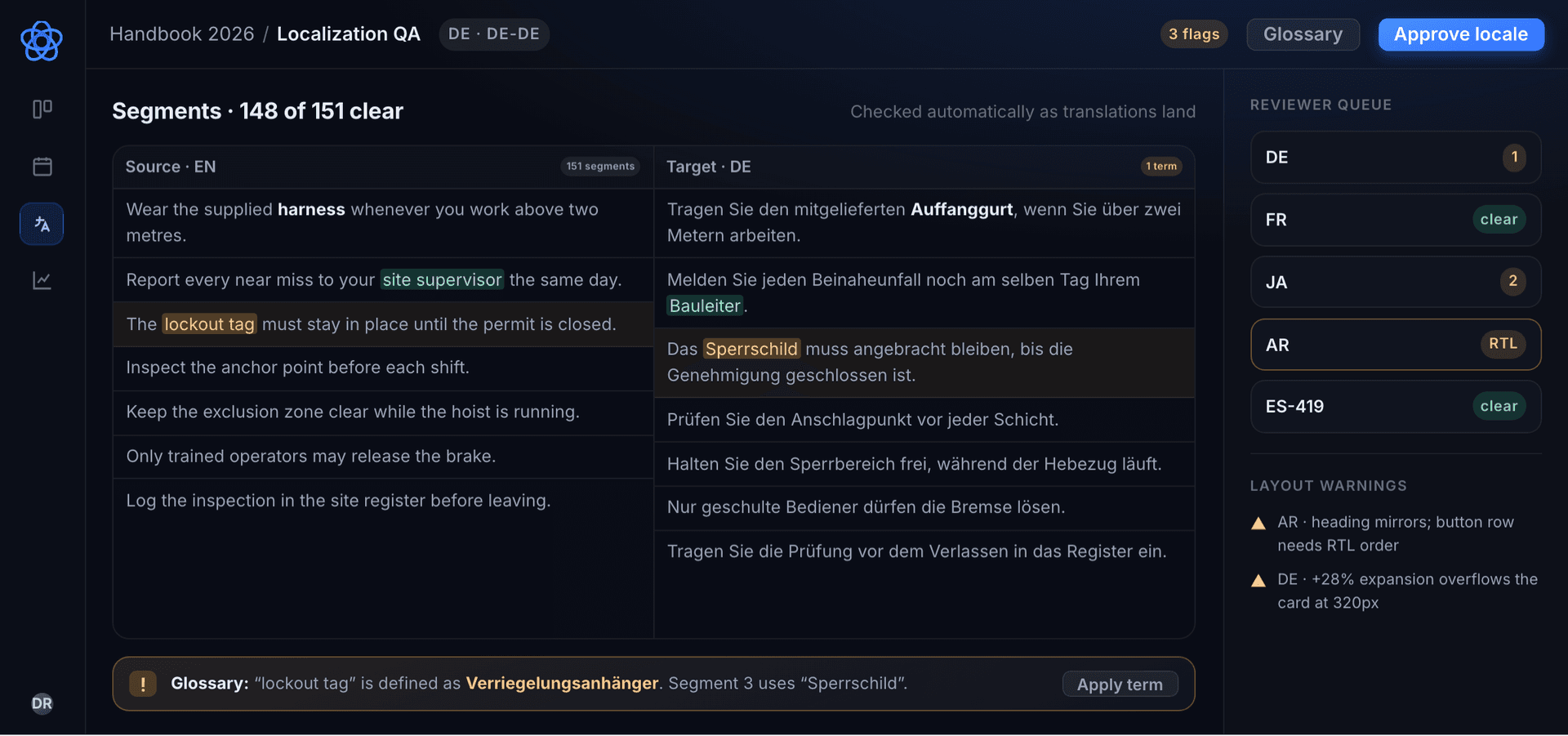Screen dimensions: 1568x736
Task: Click the DE expansion warning triangle
Action: 1258,581
